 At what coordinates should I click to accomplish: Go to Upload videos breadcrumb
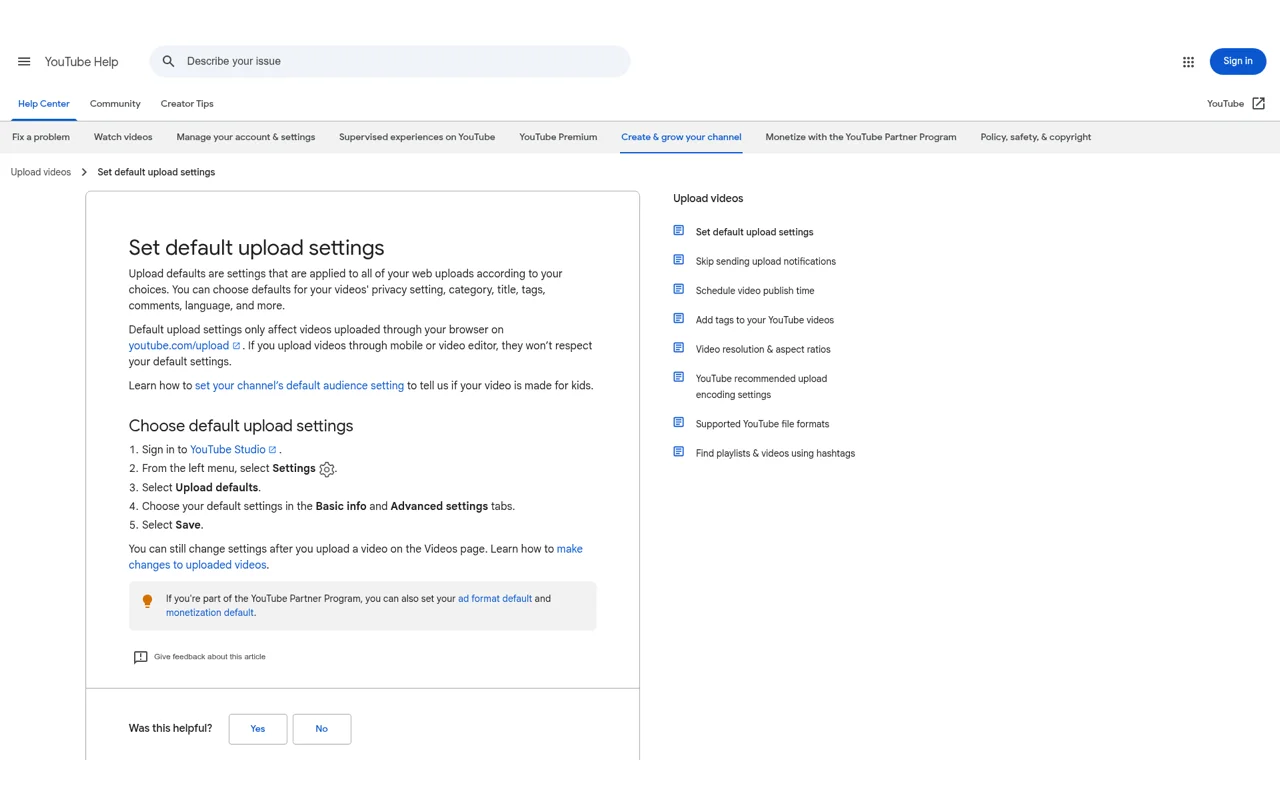point(41,172)
